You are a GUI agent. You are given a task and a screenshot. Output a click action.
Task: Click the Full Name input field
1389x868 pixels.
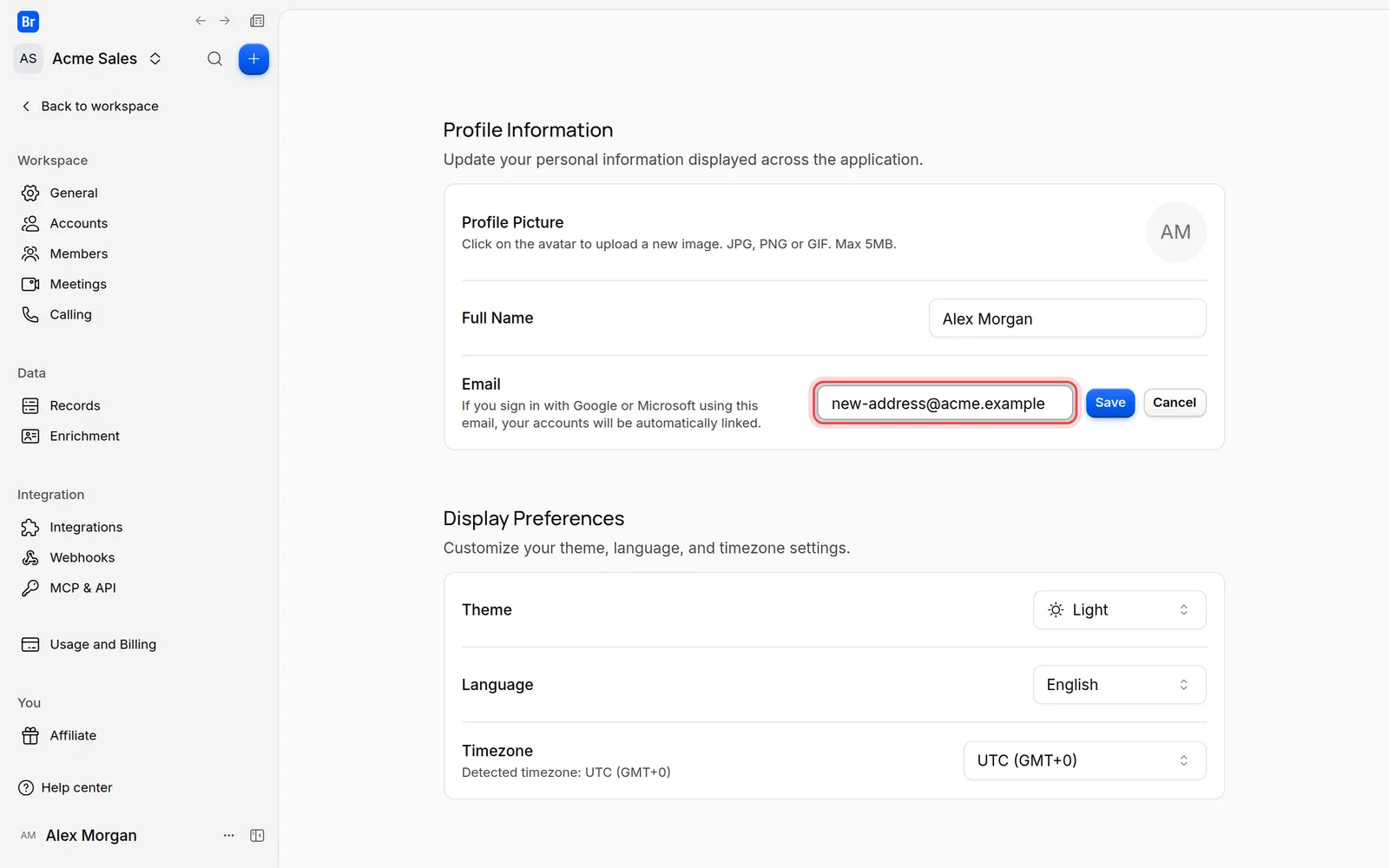tap(1067, 319)
